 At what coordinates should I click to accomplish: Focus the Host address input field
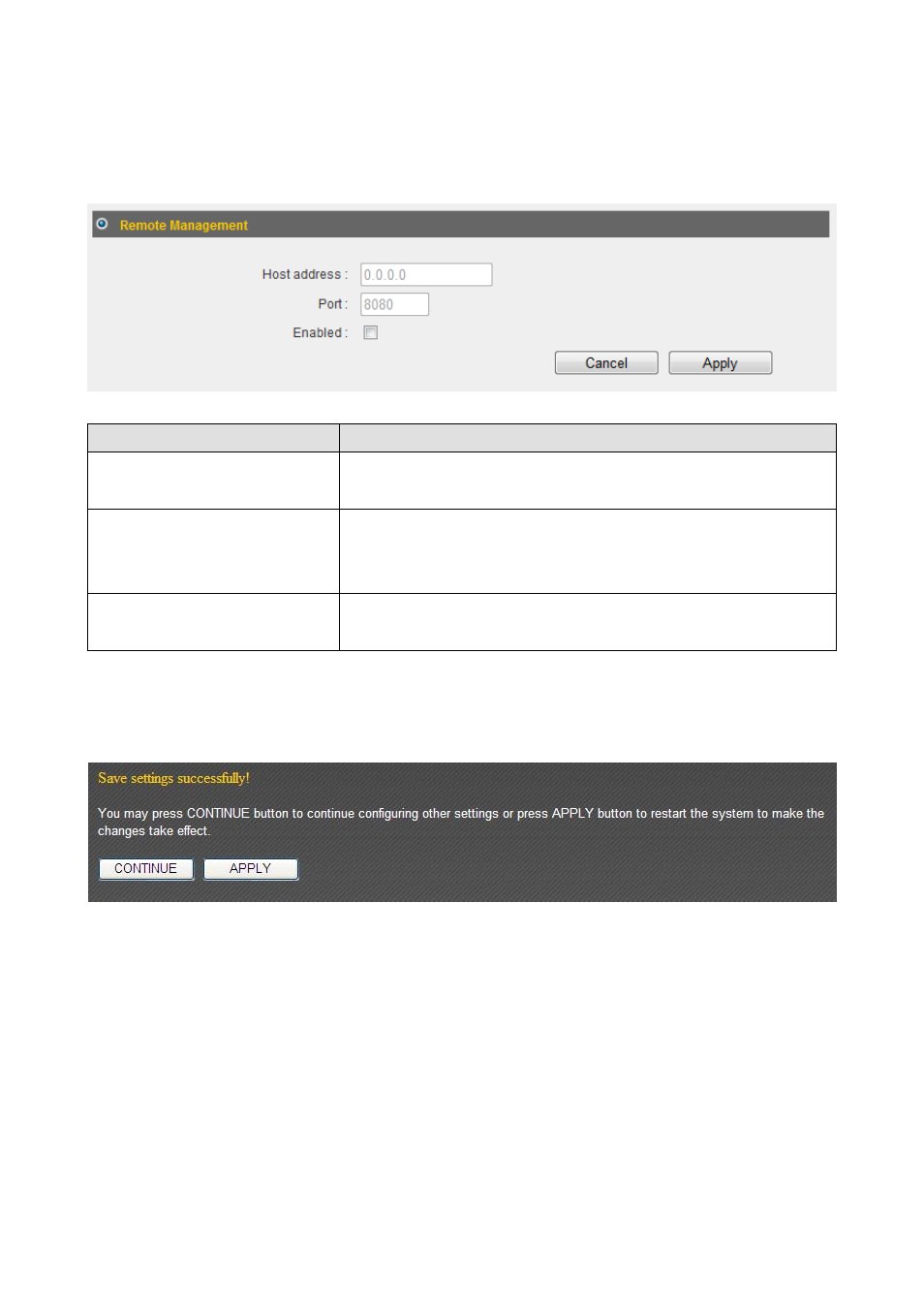click(426, 275)
